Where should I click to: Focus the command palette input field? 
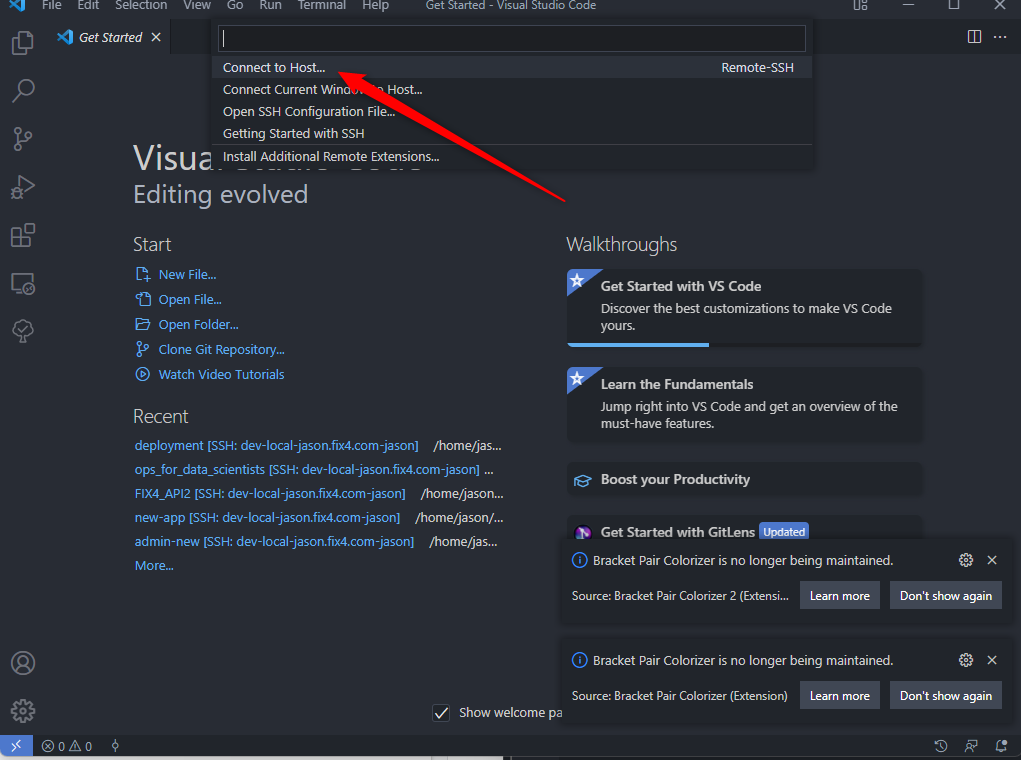point(512,38)
